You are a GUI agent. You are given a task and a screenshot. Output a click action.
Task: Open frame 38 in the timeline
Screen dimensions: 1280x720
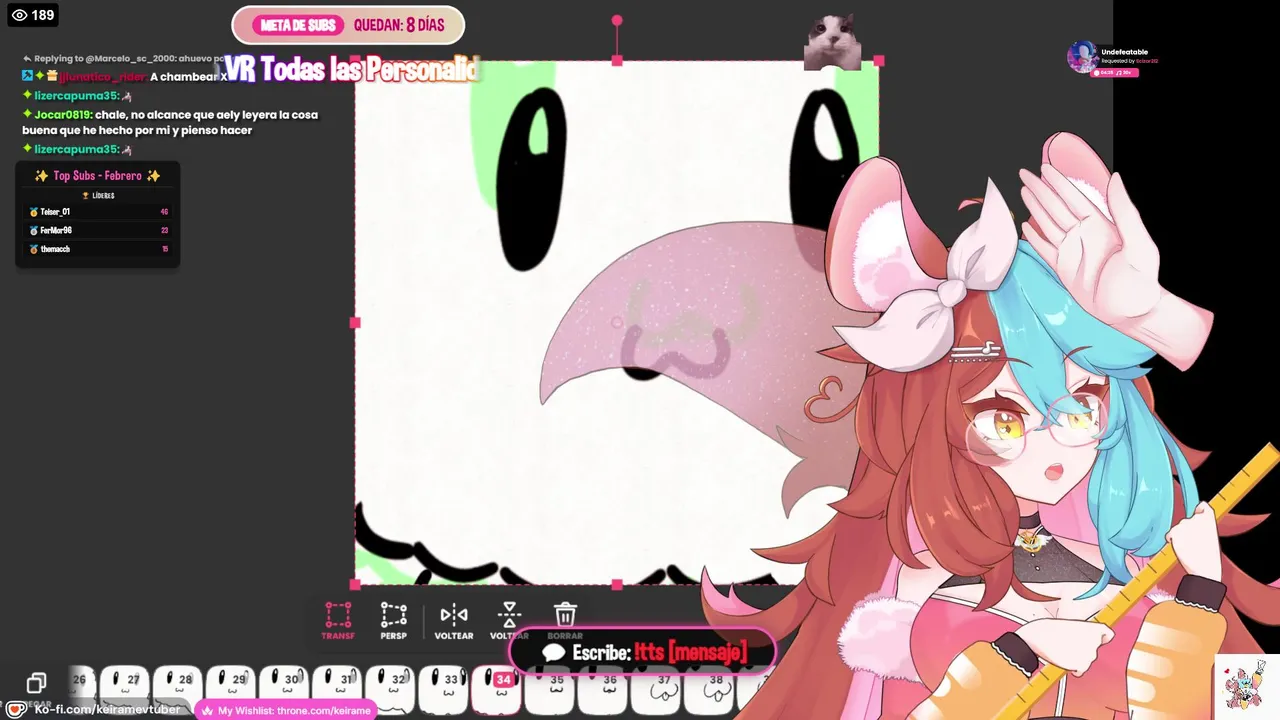[708, 688]
